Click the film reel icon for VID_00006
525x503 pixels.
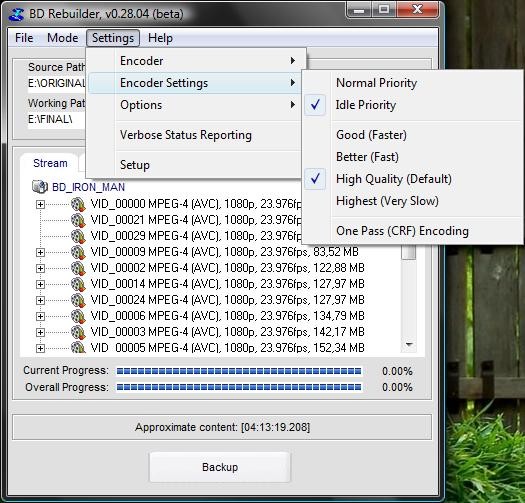tap(78, 316)
